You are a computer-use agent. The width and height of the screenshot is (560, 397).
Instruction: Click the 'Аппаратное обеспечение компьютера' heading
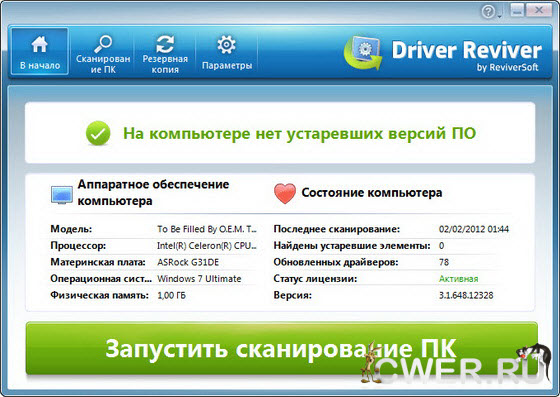(x=153, y=192)
